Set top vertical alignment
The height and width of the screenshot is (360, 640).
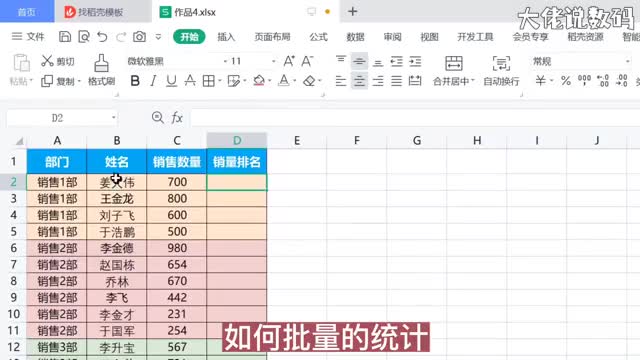341,61
